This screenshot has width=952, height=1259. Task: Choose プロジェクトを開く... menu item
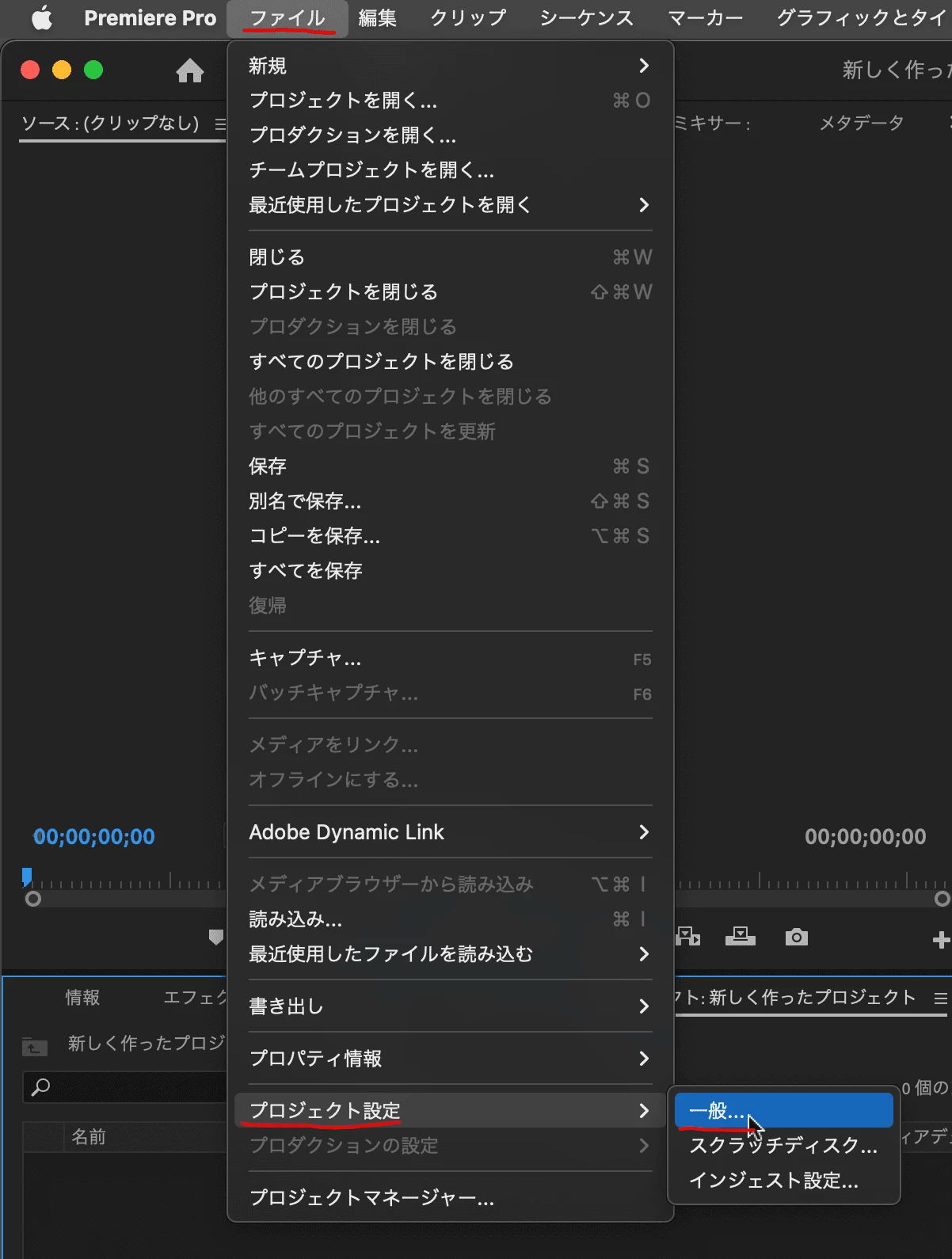click(450, 101)
